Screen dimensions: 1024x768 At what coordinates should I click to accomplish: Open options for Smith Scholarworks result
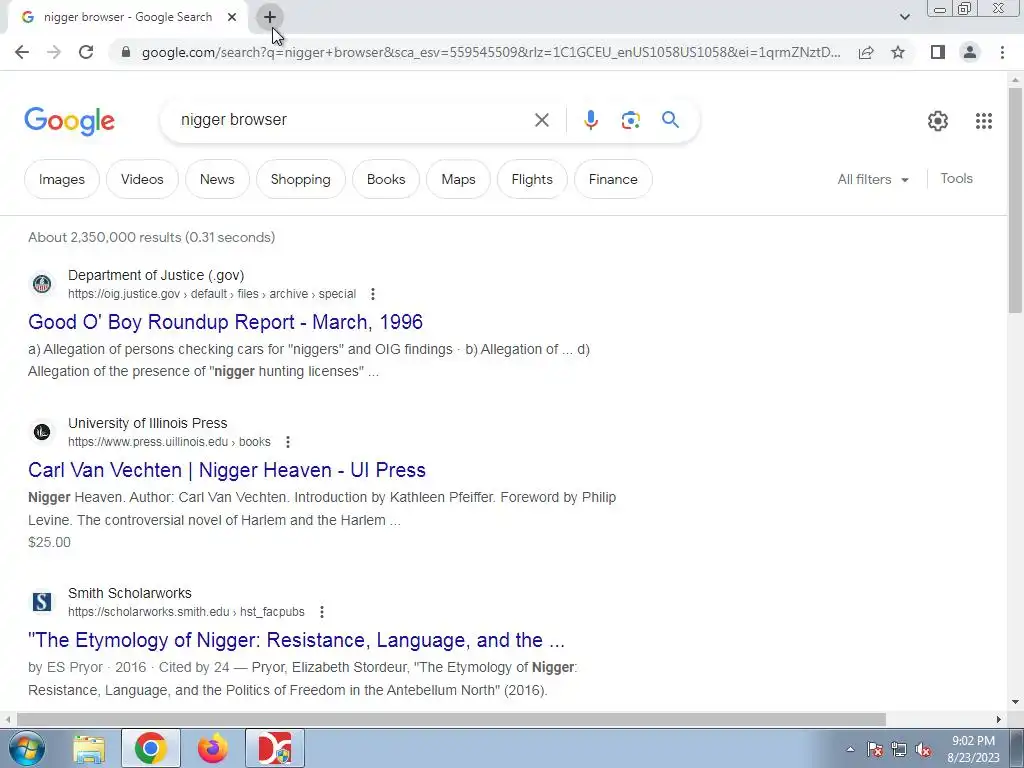(x=322, y=612)
